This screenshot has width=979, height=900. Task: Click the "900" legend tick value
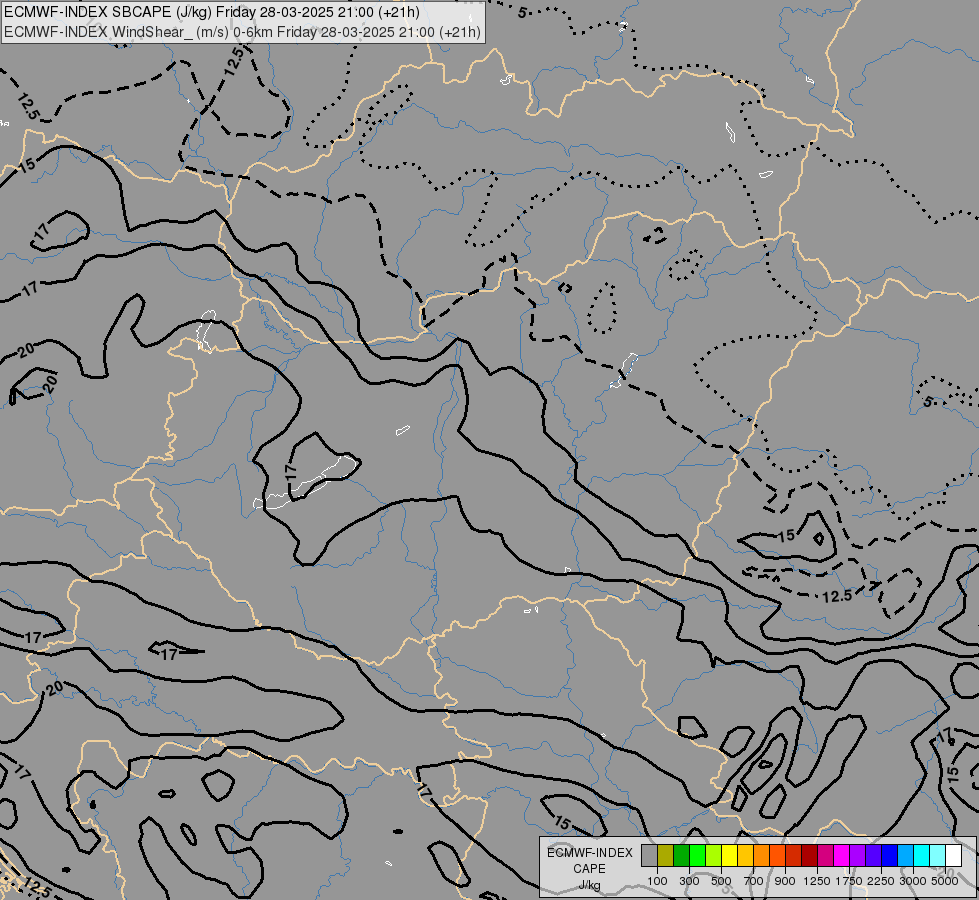pyautogui.click(x=785, y=881)
